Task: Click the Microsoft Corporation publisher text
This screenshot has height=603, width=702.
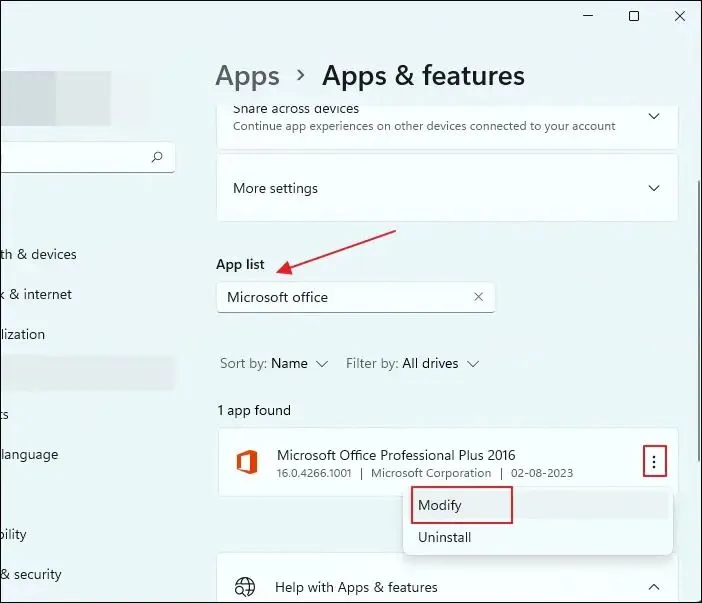Action: tap(431, 473)
